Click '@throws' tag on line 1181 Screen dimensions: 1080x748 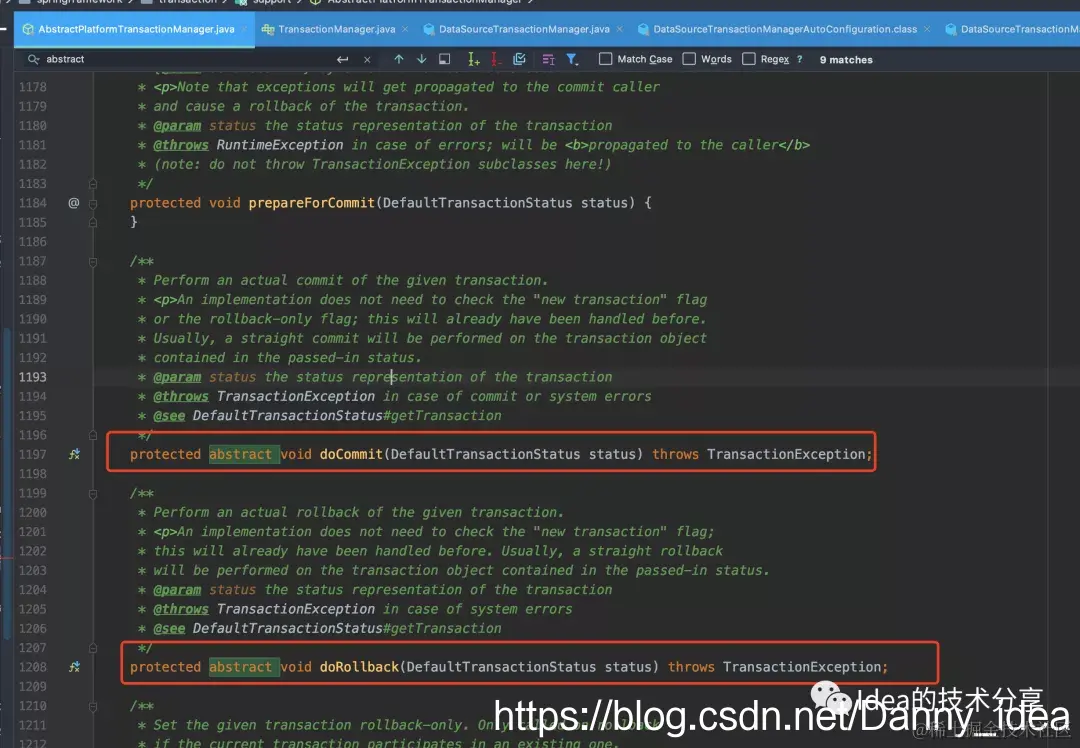coord(180,145)
